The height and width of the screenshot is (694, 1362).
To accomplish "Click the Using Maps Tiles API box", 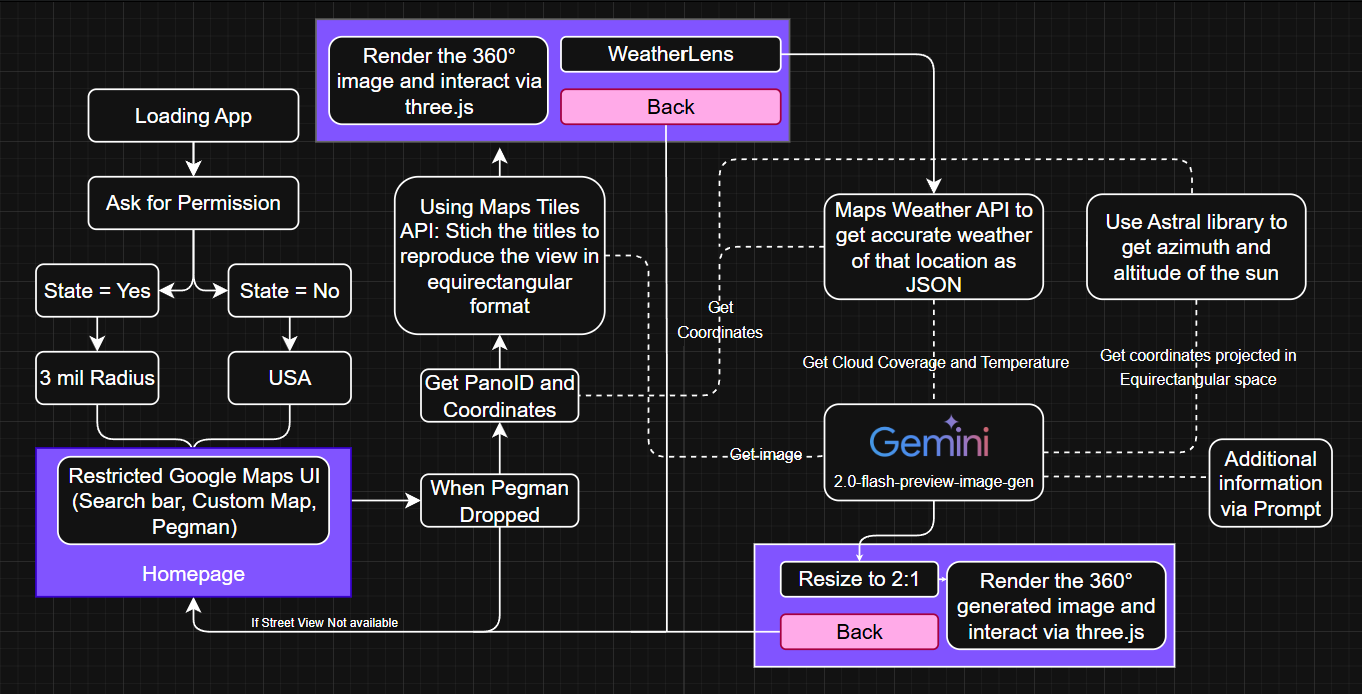I will pos(499,255).
